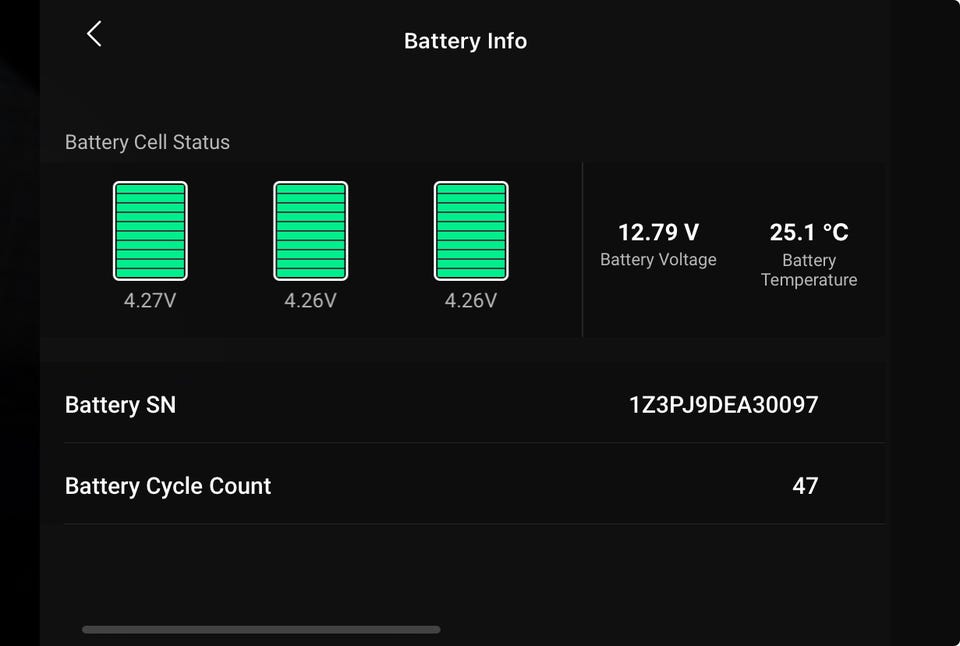Tap the Battery SN row label
Screen dimensions: 960x646
click(120, 405)
